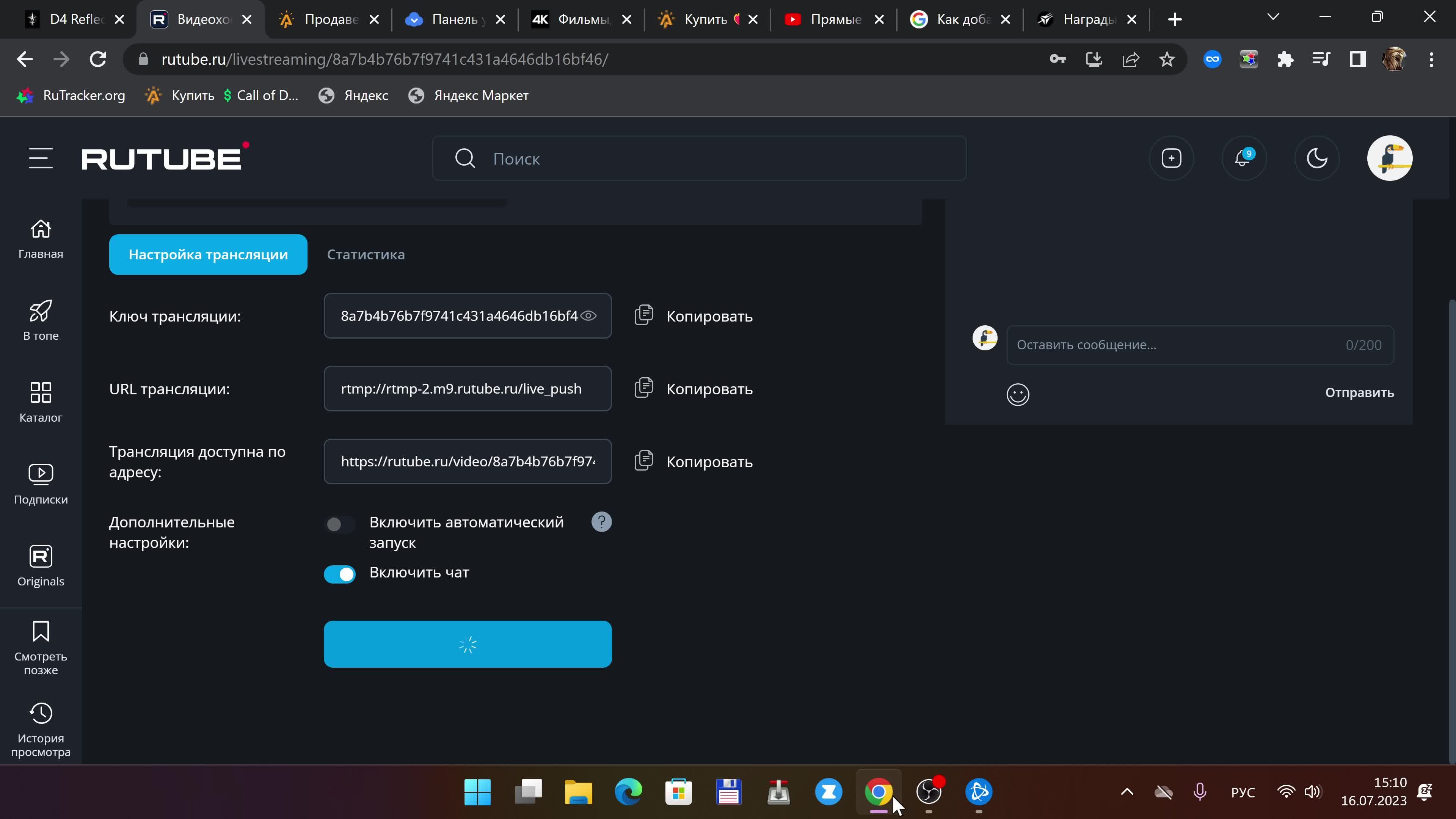Viewport: 1456px width, 819px height.
Task: Go to В топе rocket icon
Action: [x=41, y=320]
